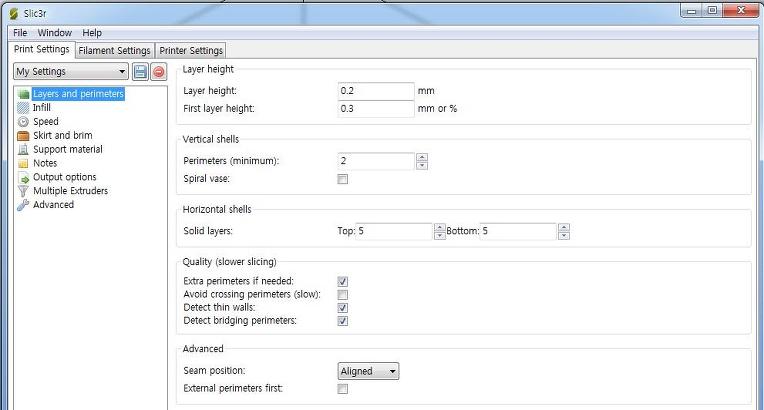Open Speed settings via clock icon
Screen dimensions: 764x410
click(23, 122)
